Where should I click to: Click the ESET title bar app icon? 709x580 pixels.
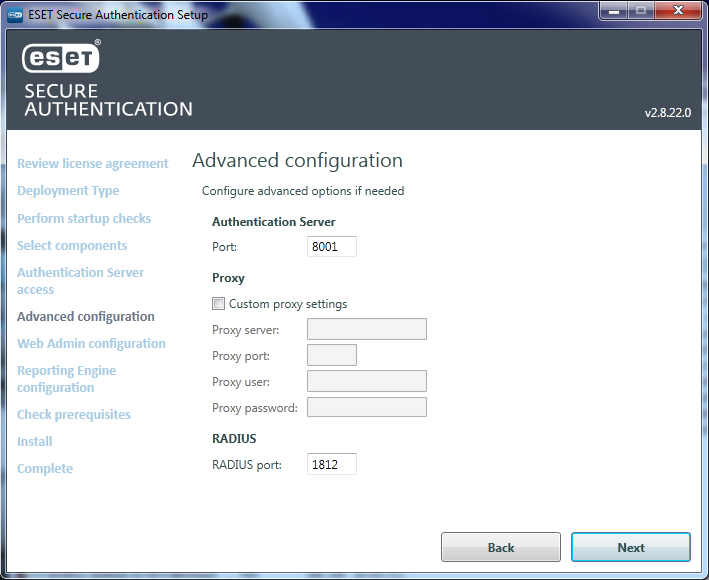pos(15,15)
